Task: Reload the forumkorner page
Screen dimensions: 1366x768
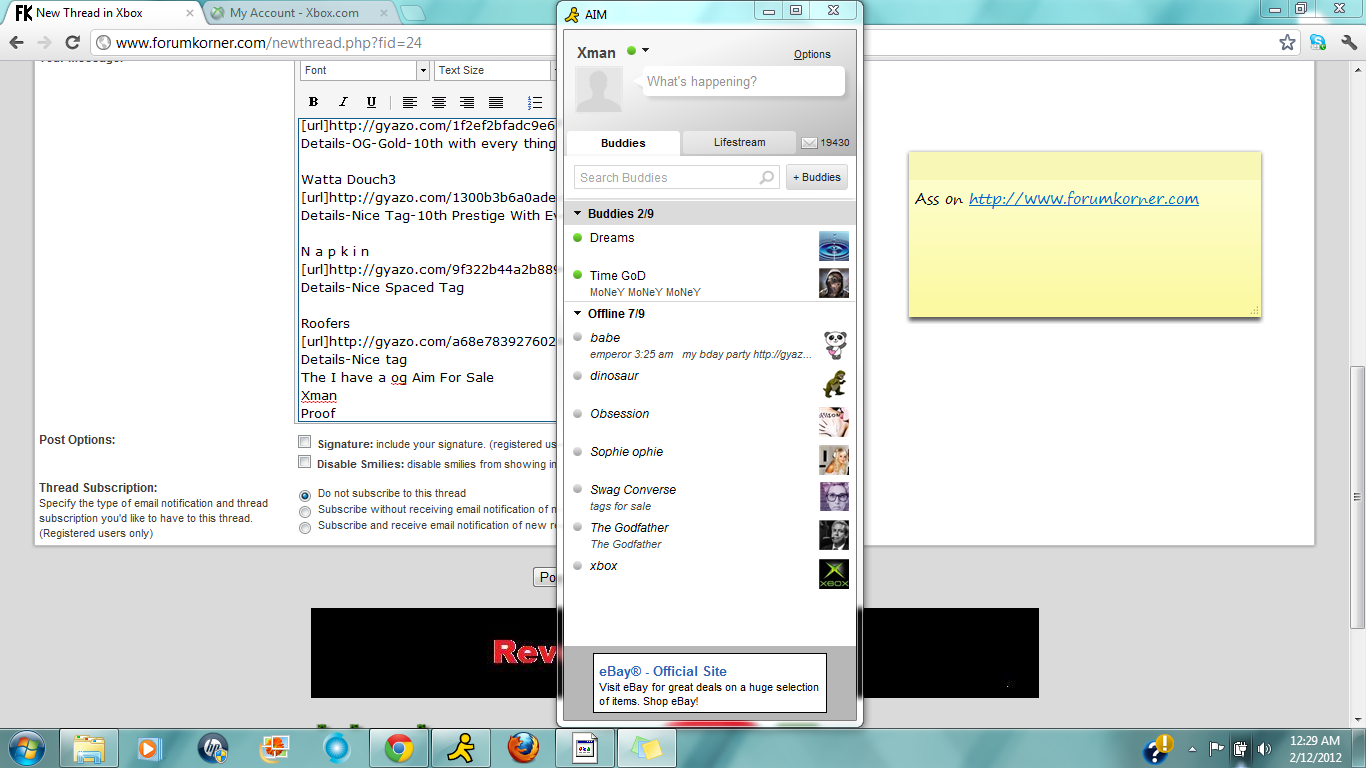Action: [72, 43]
